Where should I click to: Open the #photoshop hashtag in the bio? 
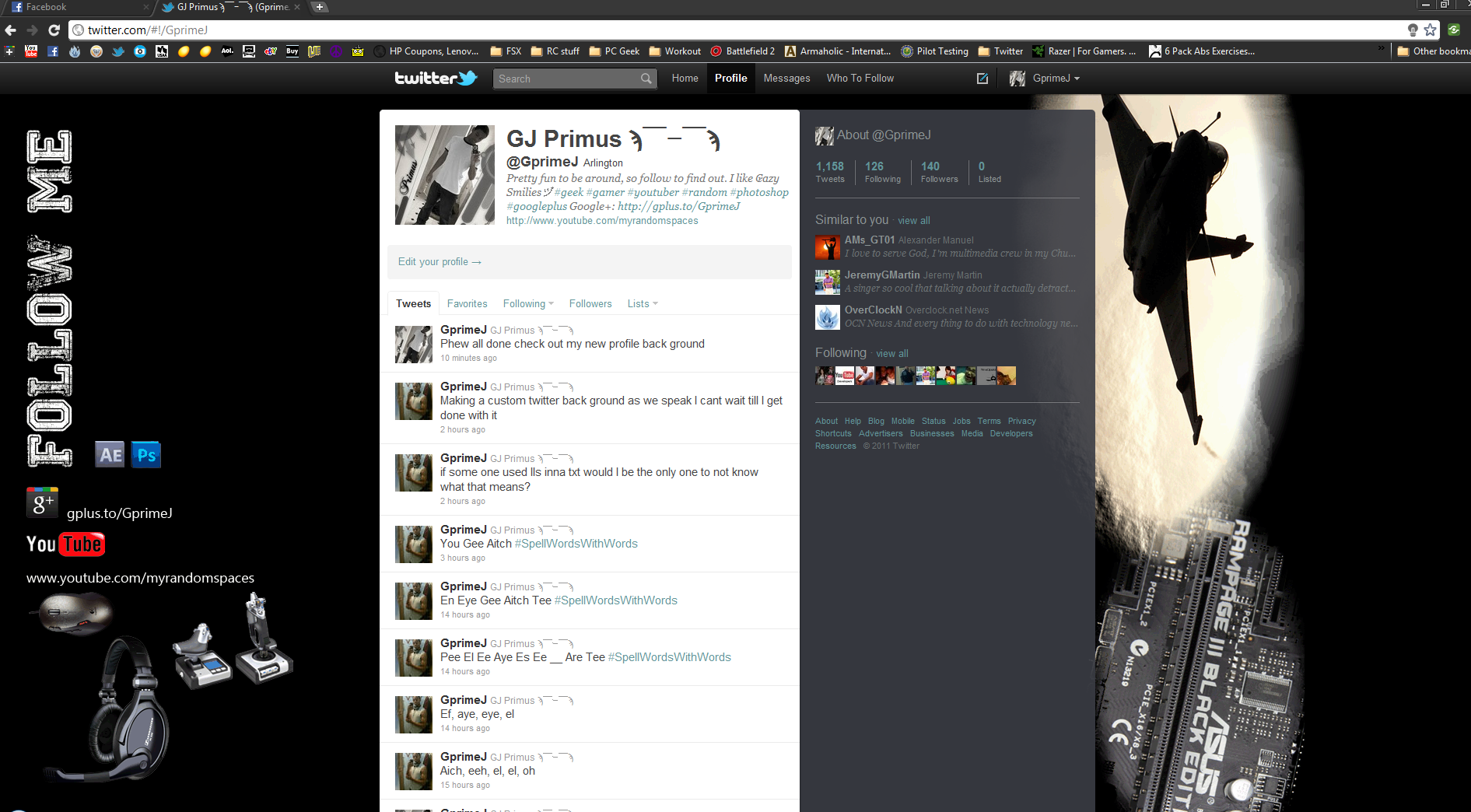click(x=759, y=192)
